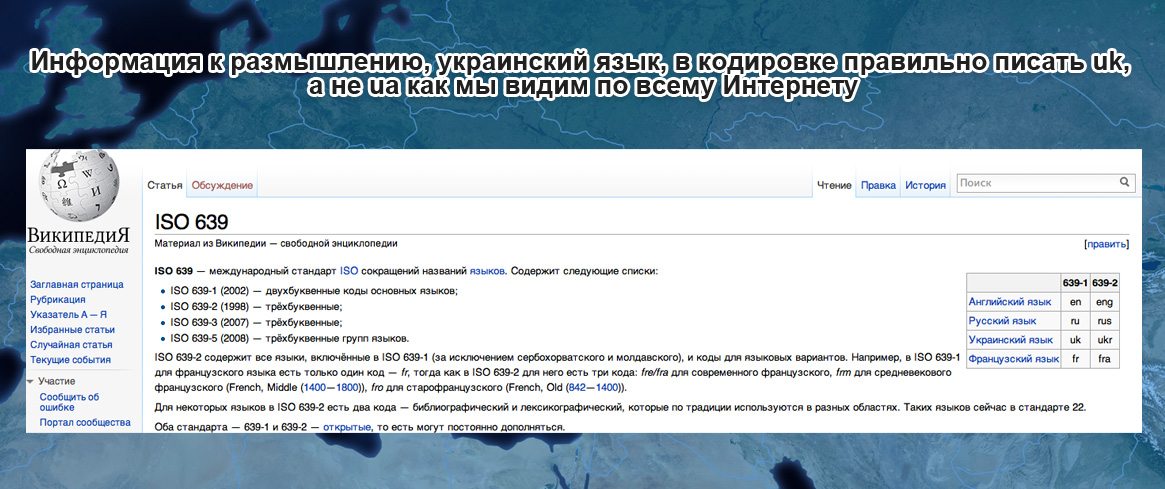
Task: Collapse the Участие sidebar section
Action: pos(30,381)
